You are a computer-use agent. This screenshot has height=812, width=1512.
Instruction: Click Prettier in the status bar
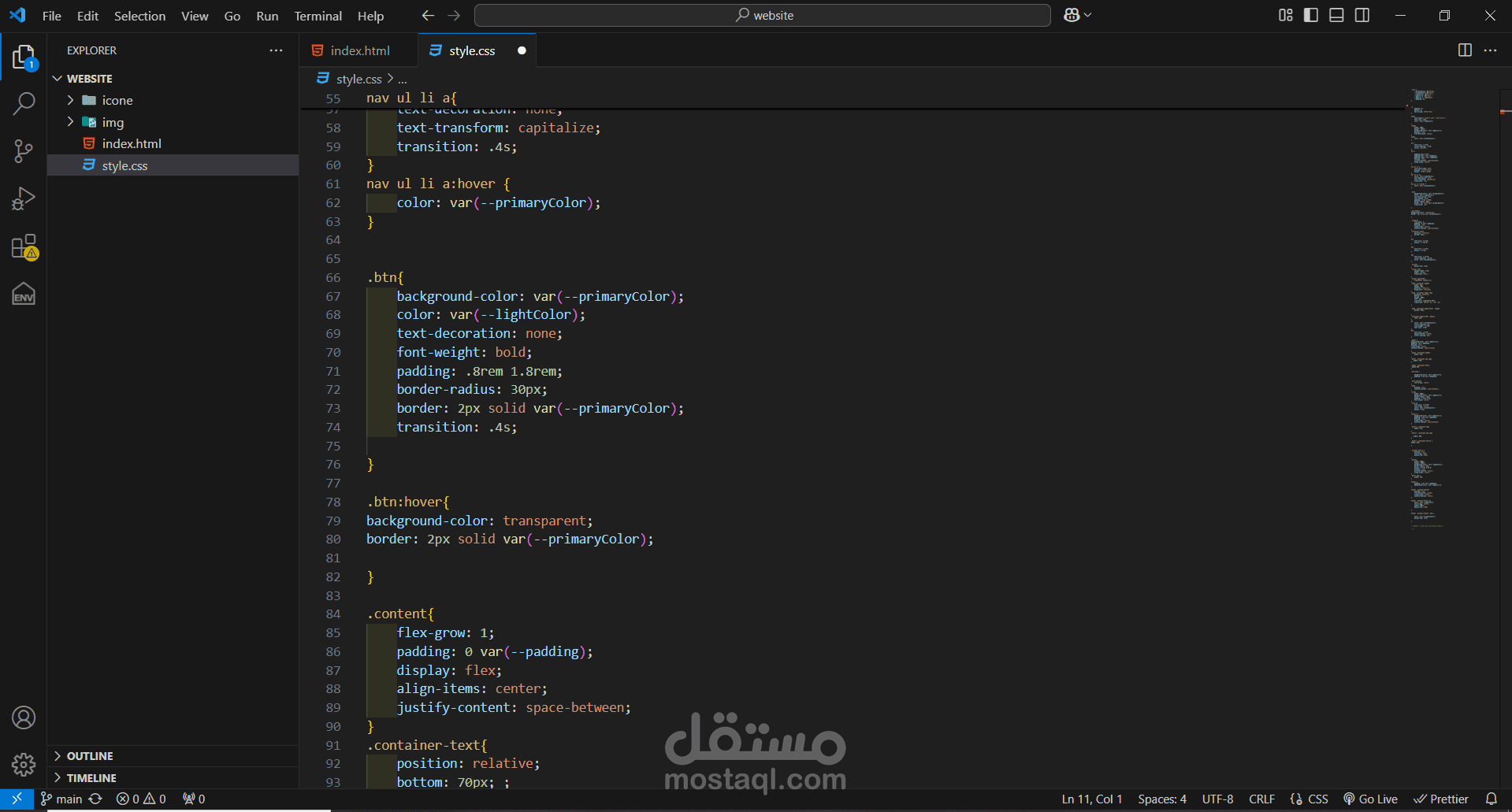(1441, 799)
